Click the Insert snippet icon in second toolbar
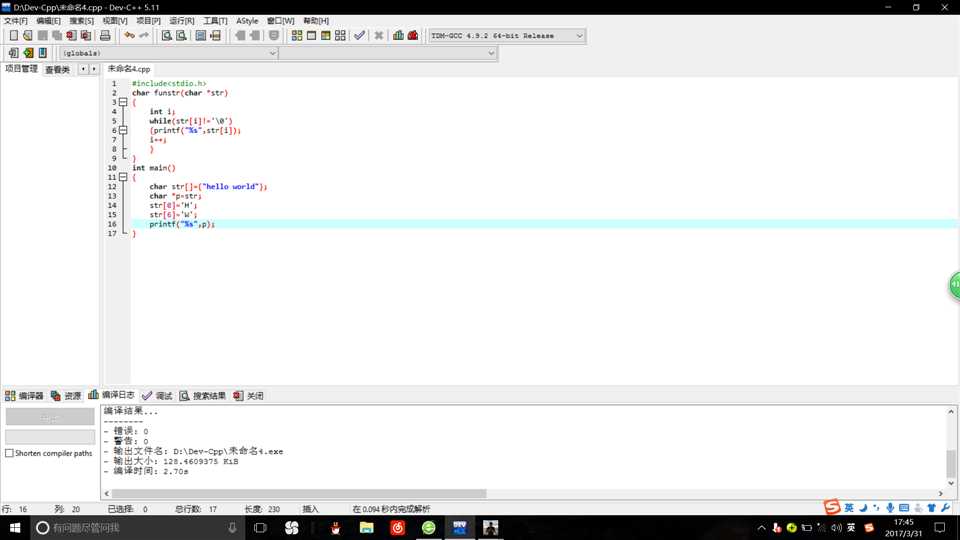Viewport: 960px width, 540px height. click(x=13, y=53)
